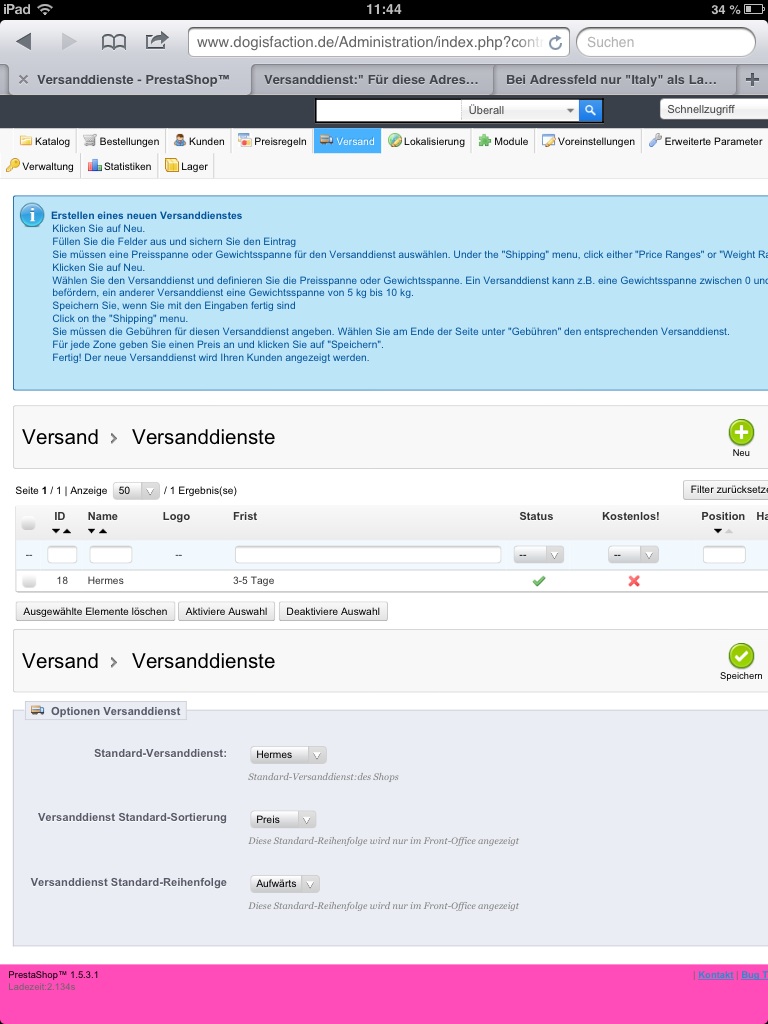The image size is (768, 1024).
Task: Open the Katalog menu
Action: point(44,141)
